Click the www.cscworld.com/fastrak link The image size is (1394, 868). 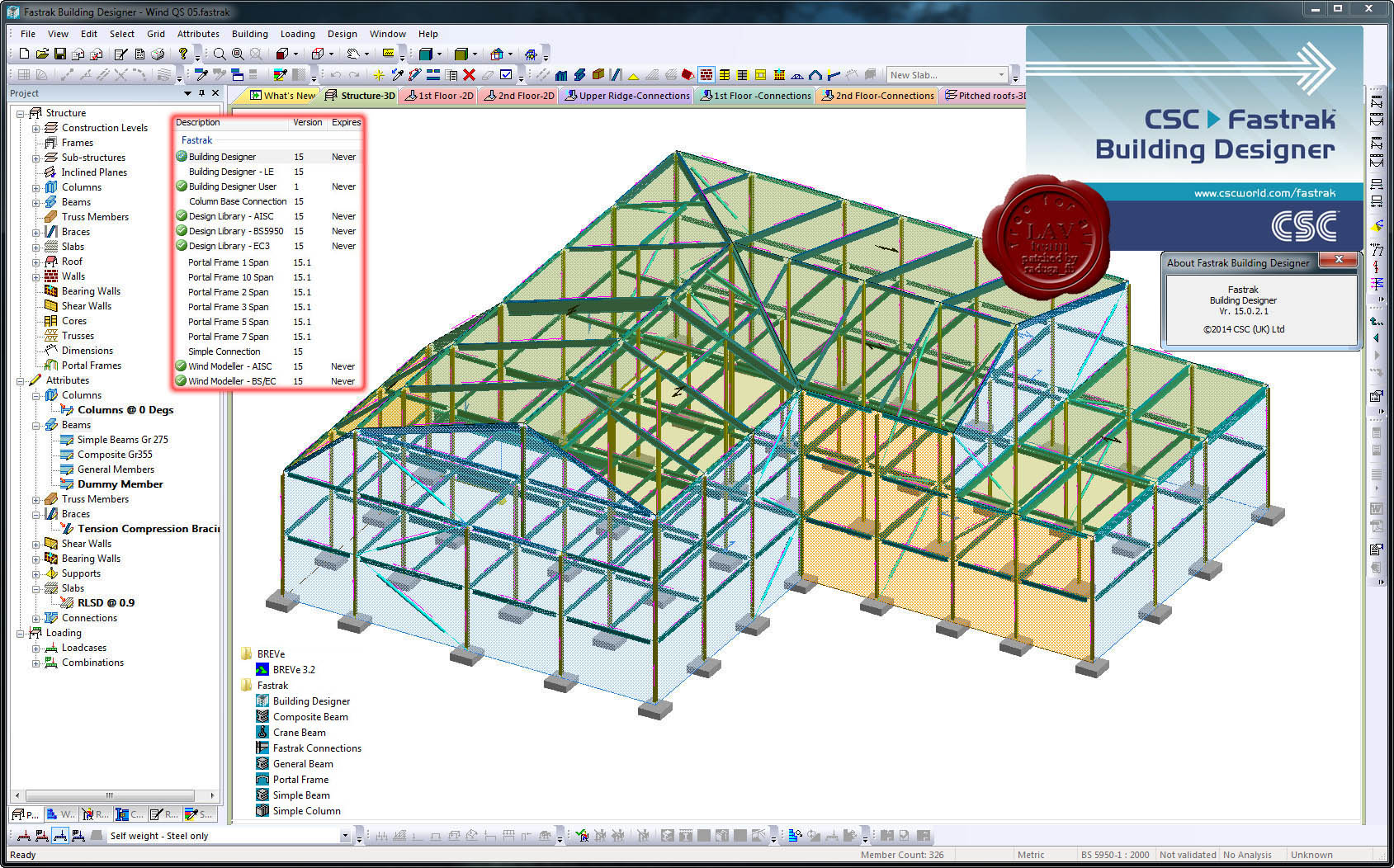pyautogui.click(x=1264, y=193)
